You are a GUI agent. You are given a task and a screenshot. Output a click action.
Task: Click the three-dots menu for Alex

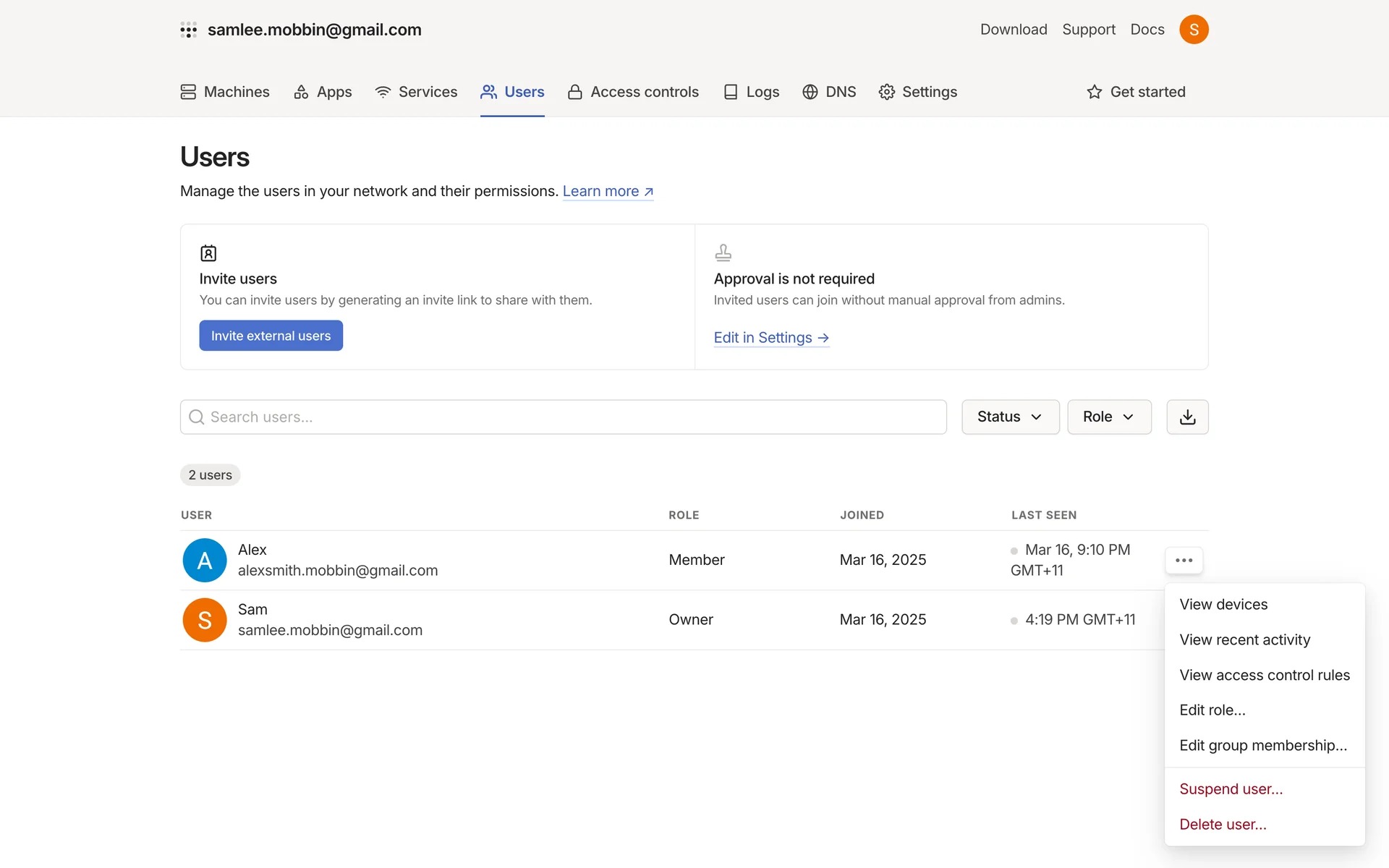[1184, 560]
